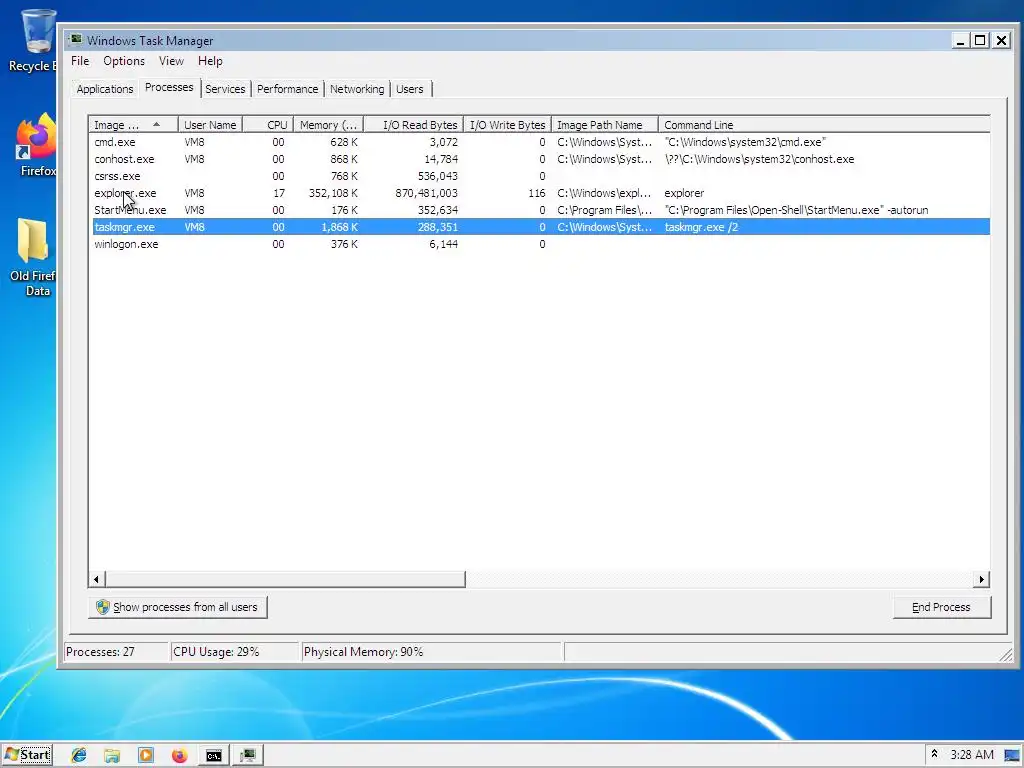Screen dimensions: 1024x768
Task: Open the Help menu
Action: (210, 61)
